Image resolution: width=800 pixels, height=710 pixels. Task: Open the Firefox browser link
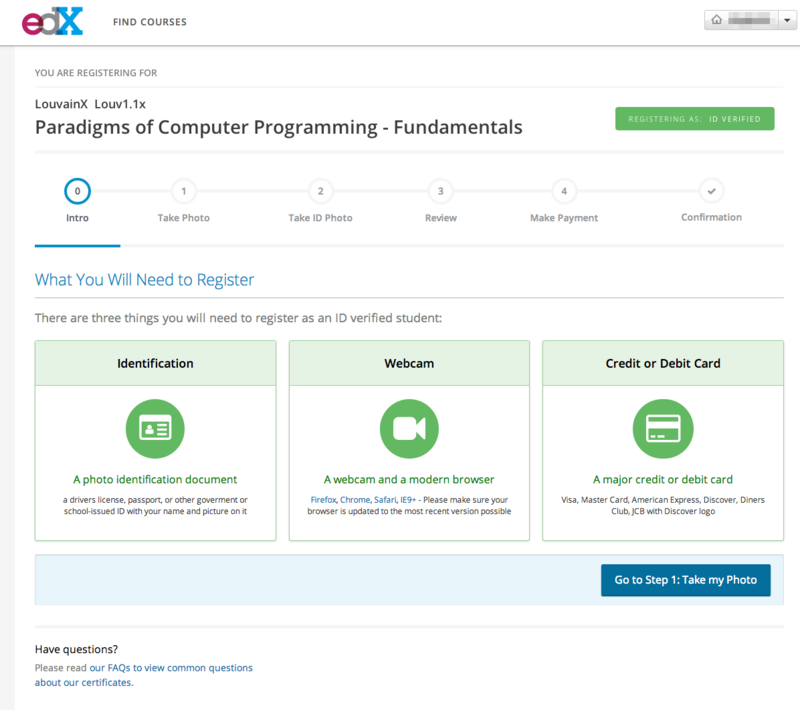click(x=323, y=500)
